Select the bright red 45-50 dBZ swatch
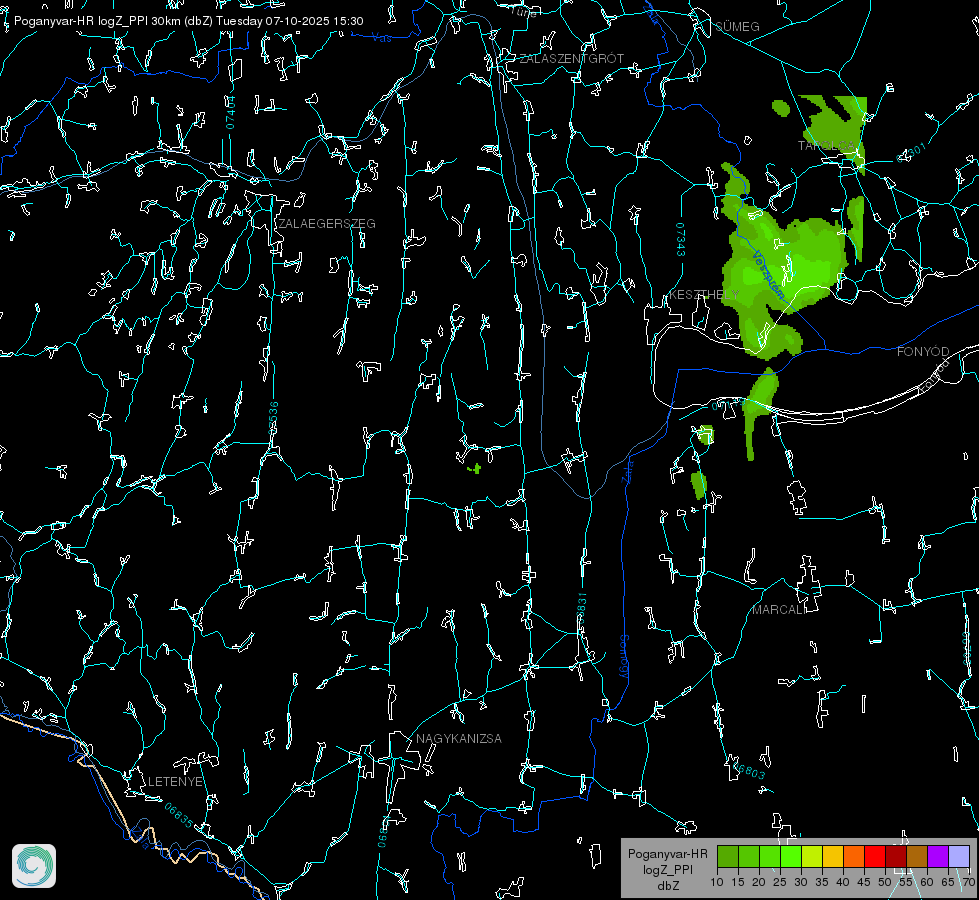Screen dimensions: 979x900 click(x=875, y=856)
